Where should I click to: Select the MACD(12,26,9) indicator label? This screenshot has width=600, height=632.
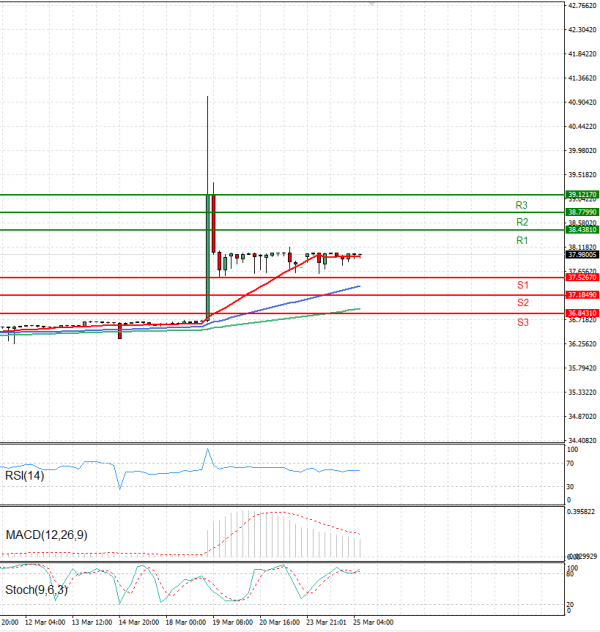tap(46, 536)
